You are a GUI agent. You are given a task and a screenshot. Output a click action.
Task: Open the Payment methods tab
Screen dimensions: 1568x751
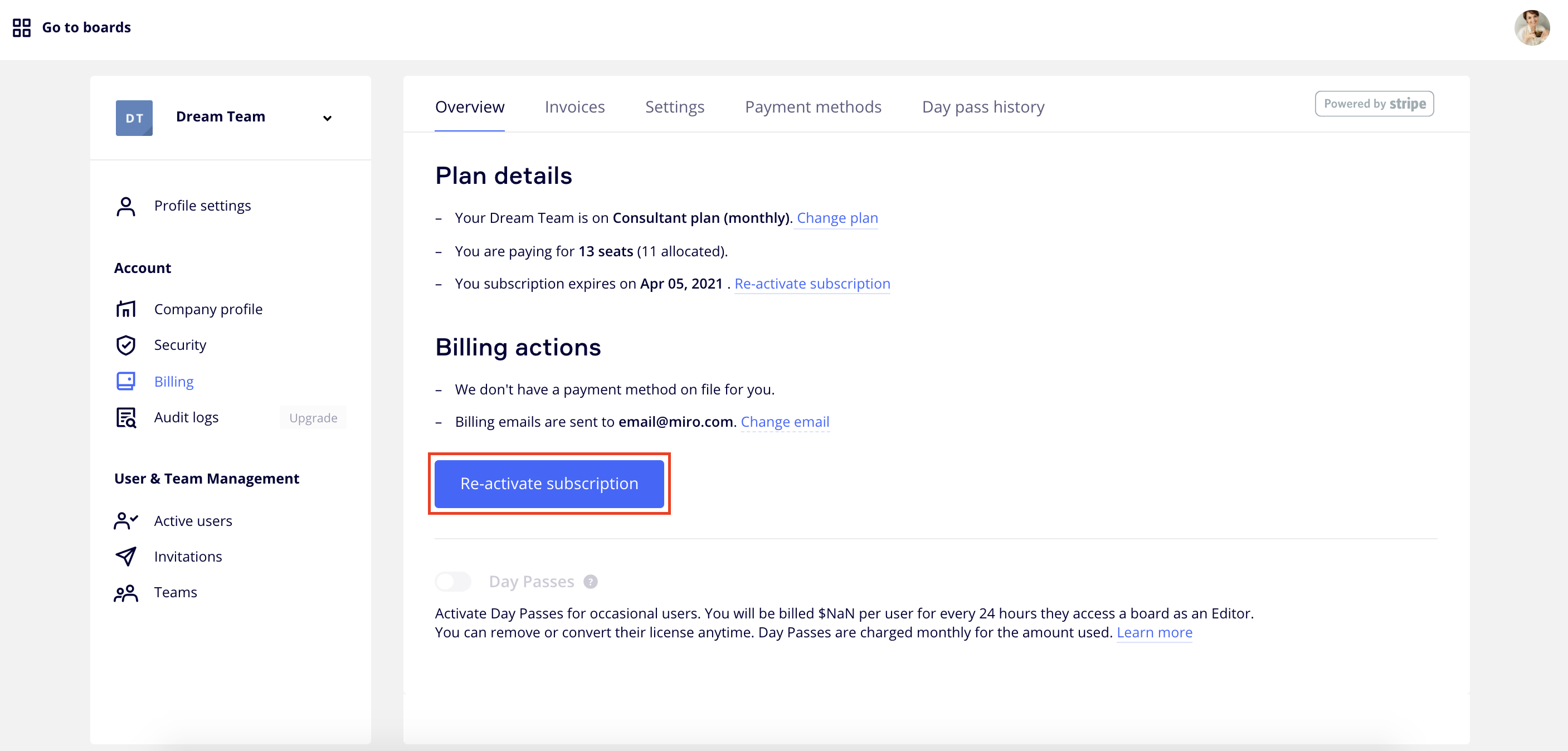click(x=812, y=107)
